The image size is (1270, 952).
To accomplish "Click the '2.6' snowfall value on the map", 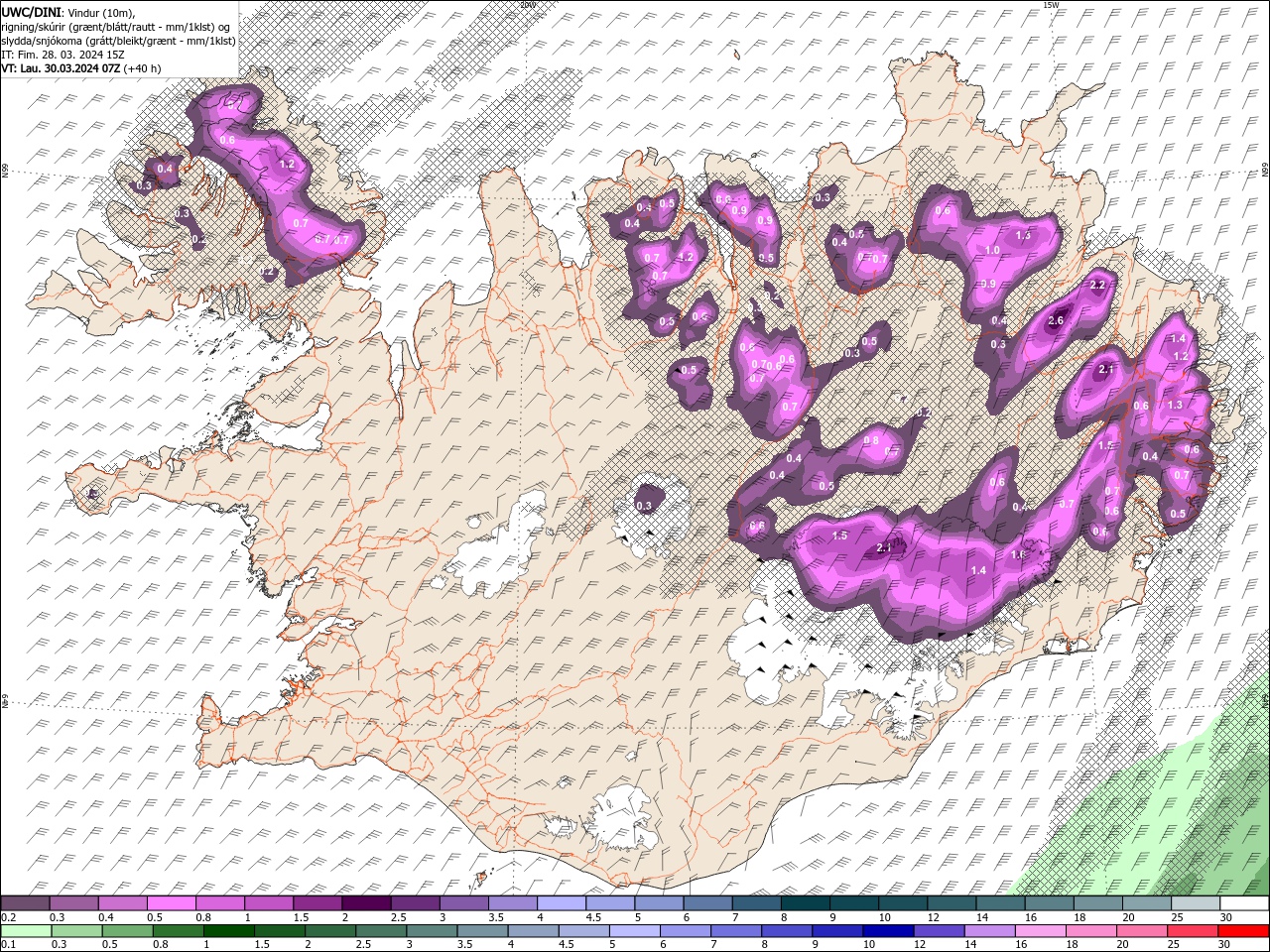I will tap(1056, 320).
